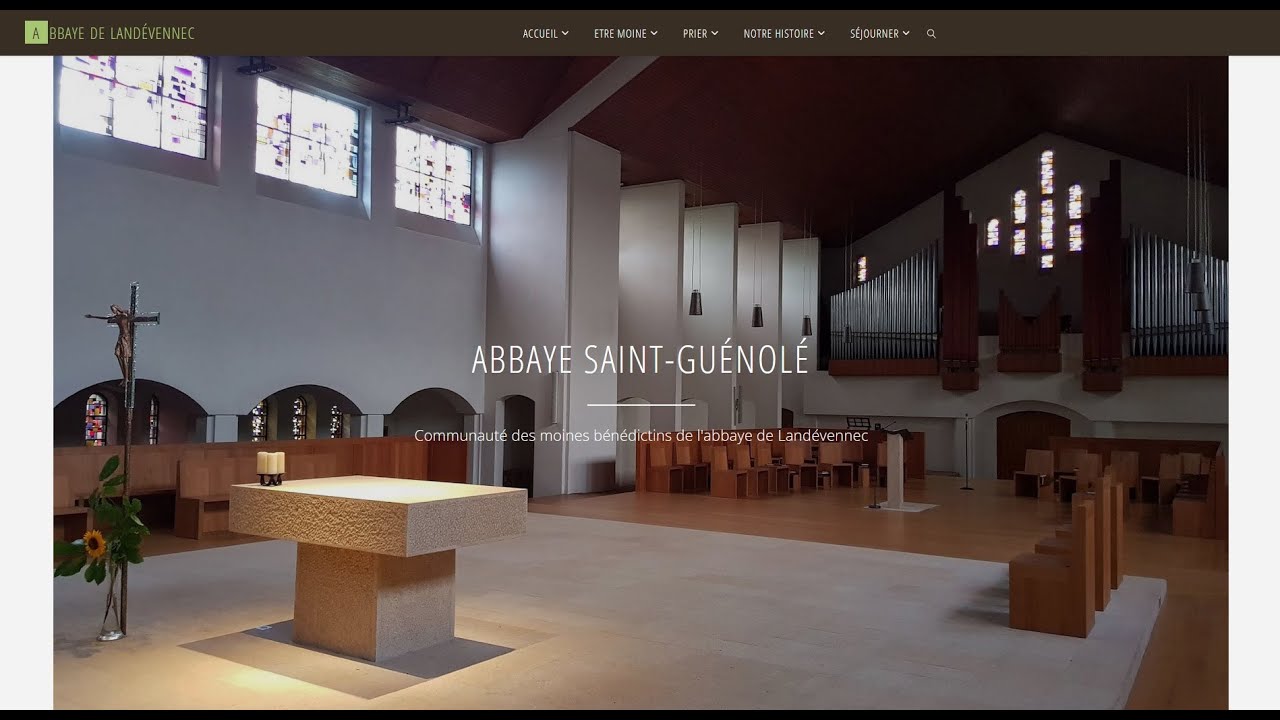
Task: Open the Séjourner menu
Action: tap(880, 34)
